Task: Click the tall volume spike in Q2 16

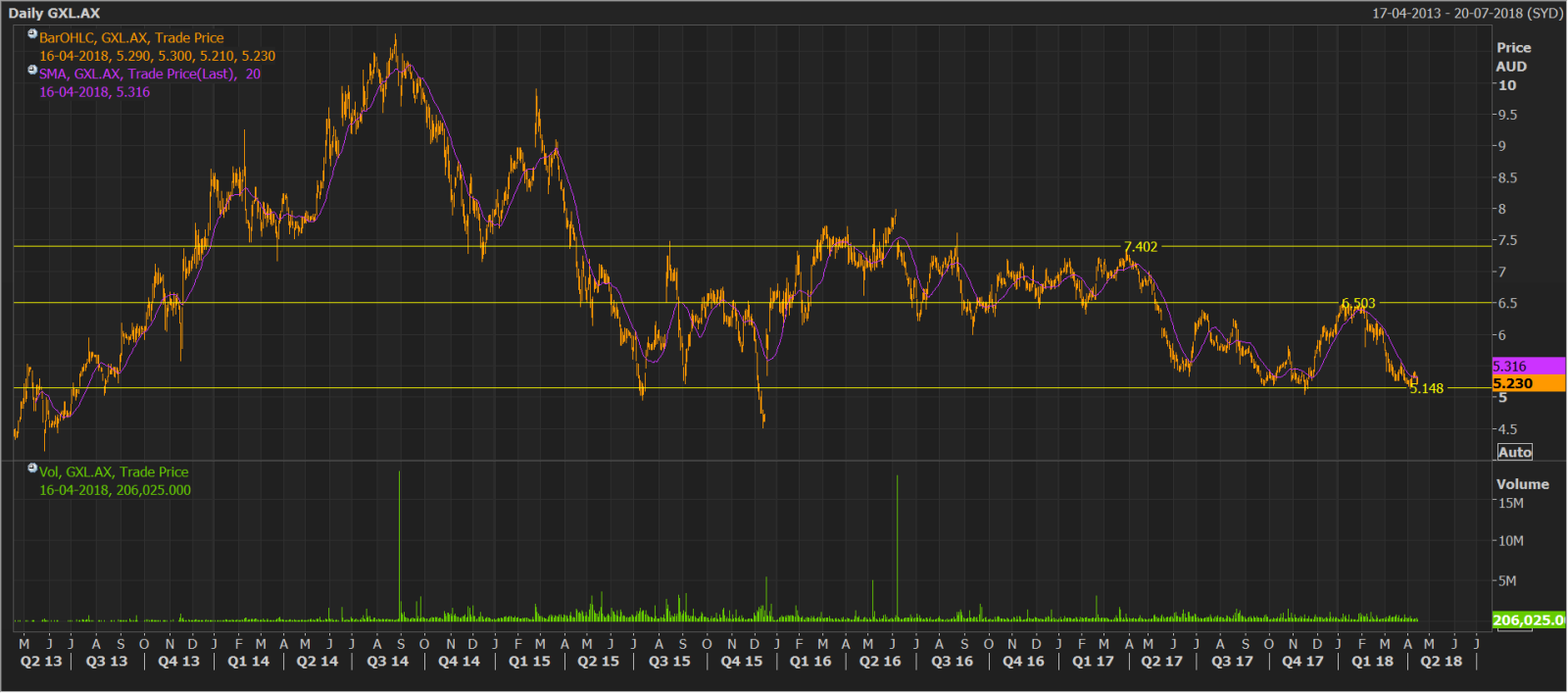Action: point(897,548)
